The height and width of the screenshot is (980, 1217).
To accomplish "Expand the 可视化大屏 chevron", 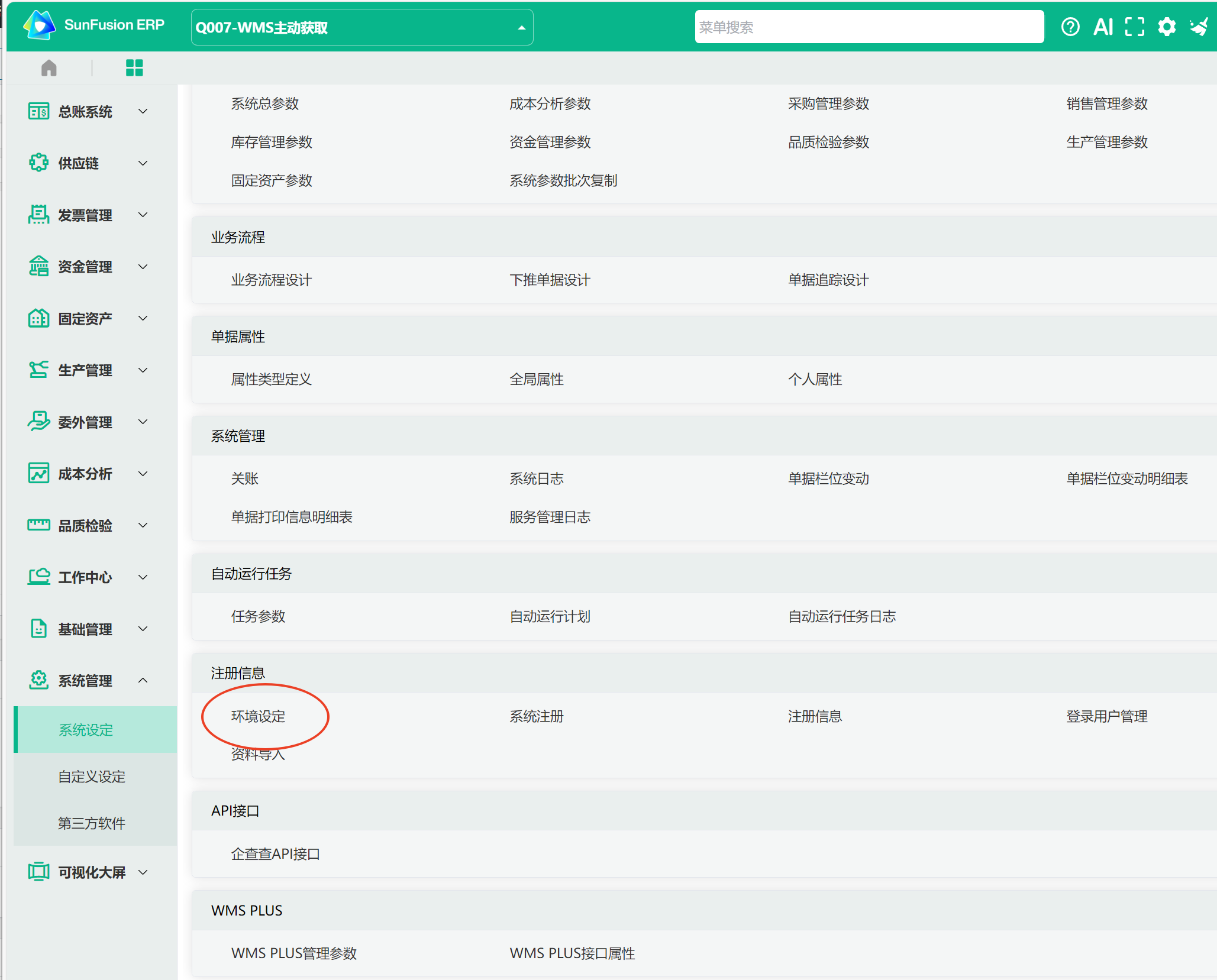I will [x=143, y=872].
